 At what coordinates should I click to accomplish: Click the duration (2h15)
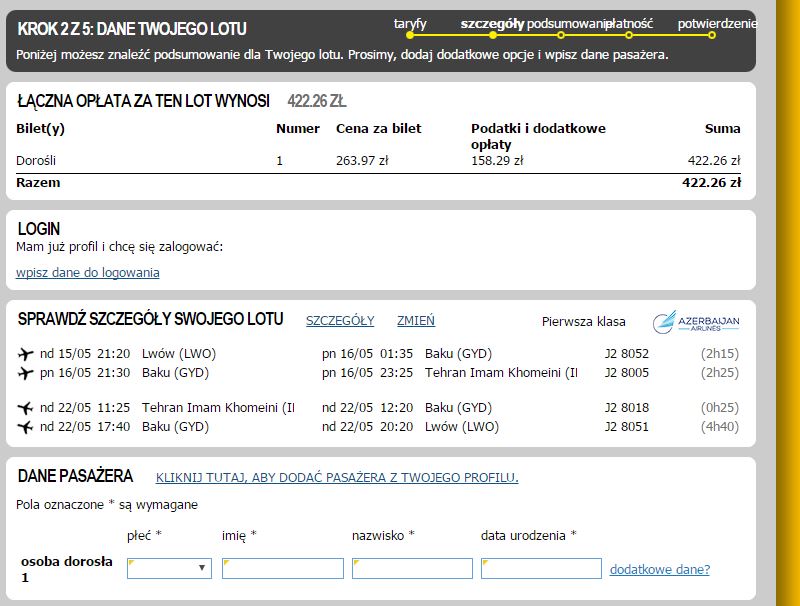(720, 354)
